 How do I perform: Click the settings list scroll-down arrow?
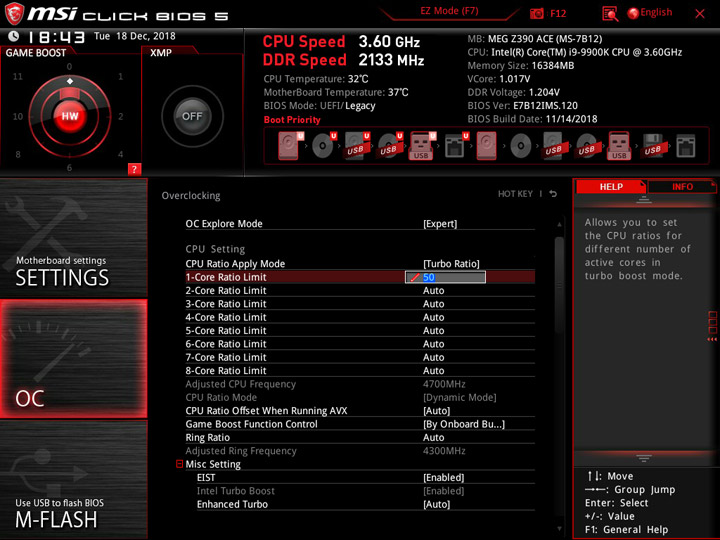point(559,529)
